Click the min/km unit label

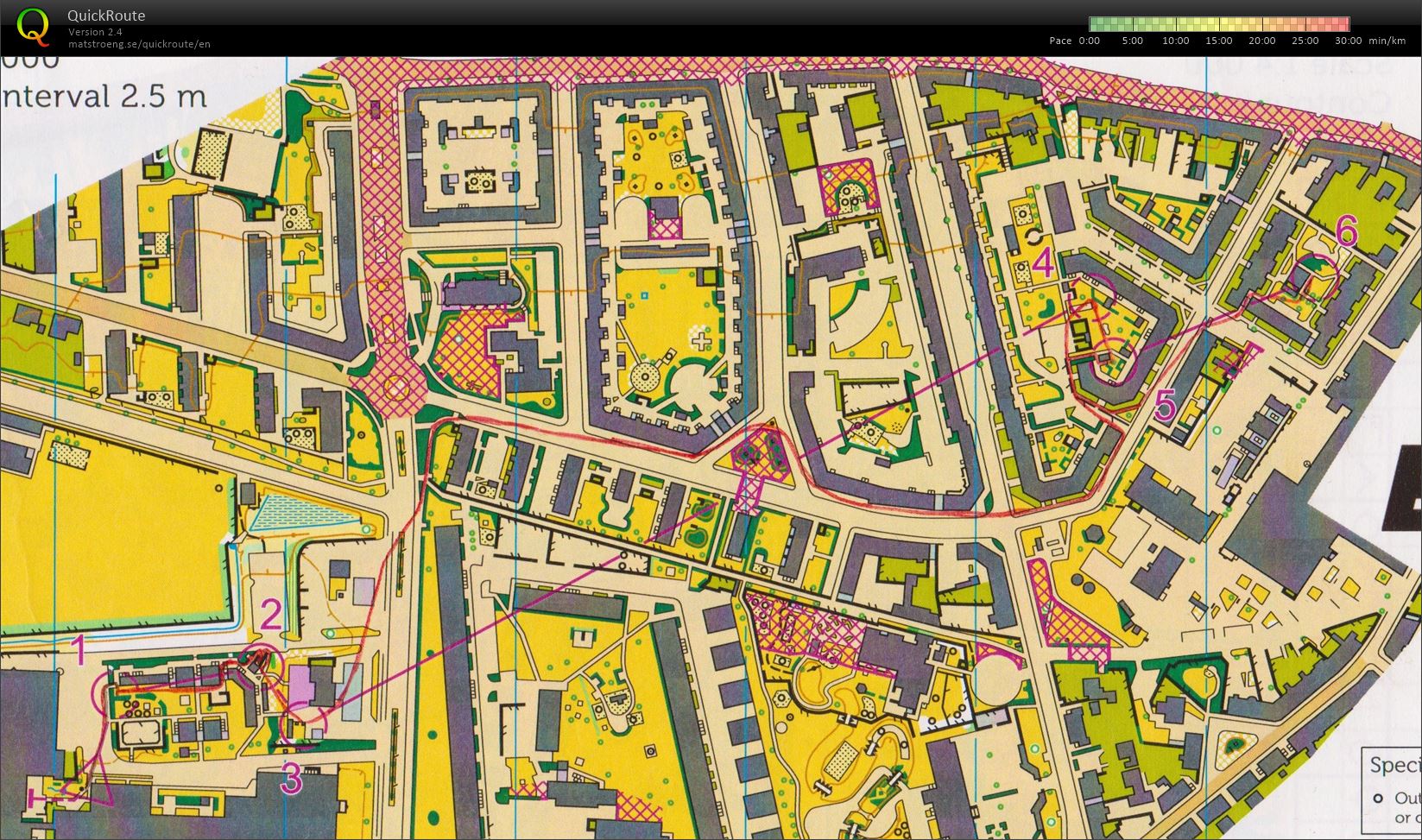1388,40
